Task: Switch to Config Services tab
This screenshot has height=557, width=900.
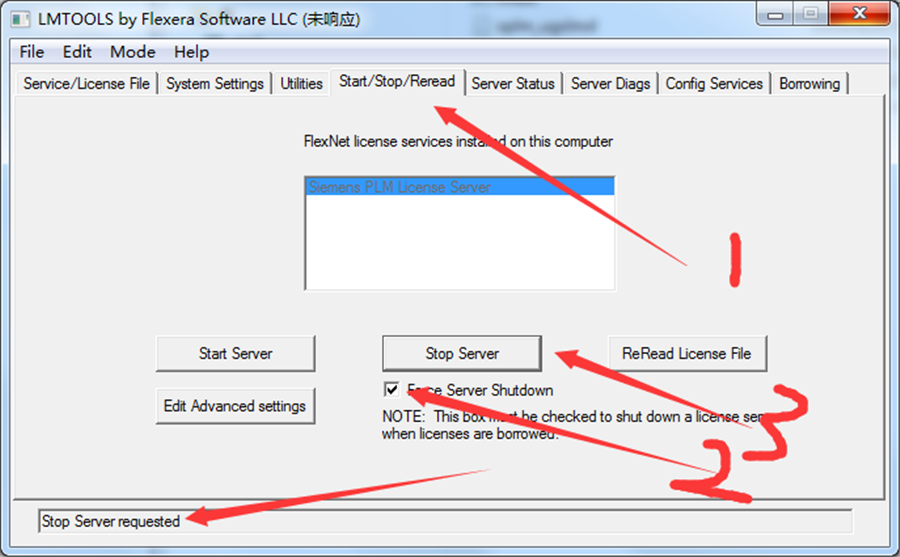Action: [x=714, y=84]
